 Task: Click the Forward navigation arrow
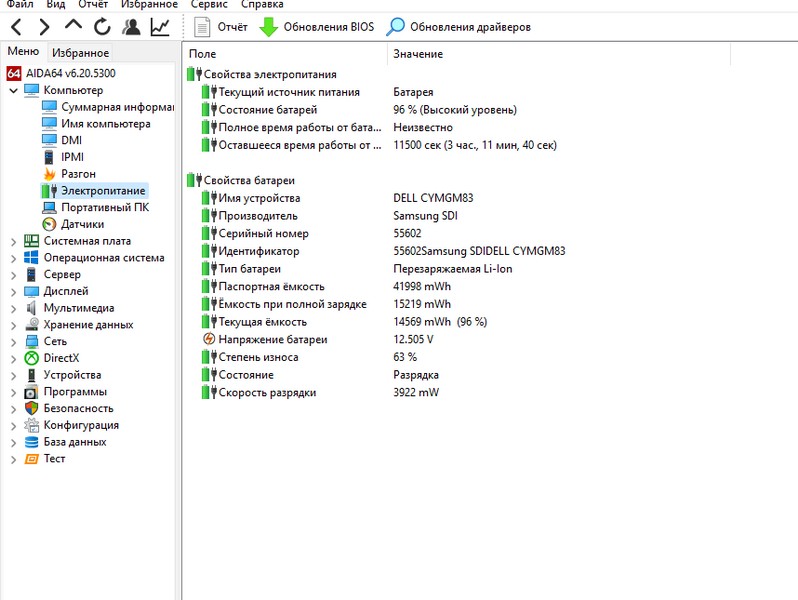pos(44,27)
